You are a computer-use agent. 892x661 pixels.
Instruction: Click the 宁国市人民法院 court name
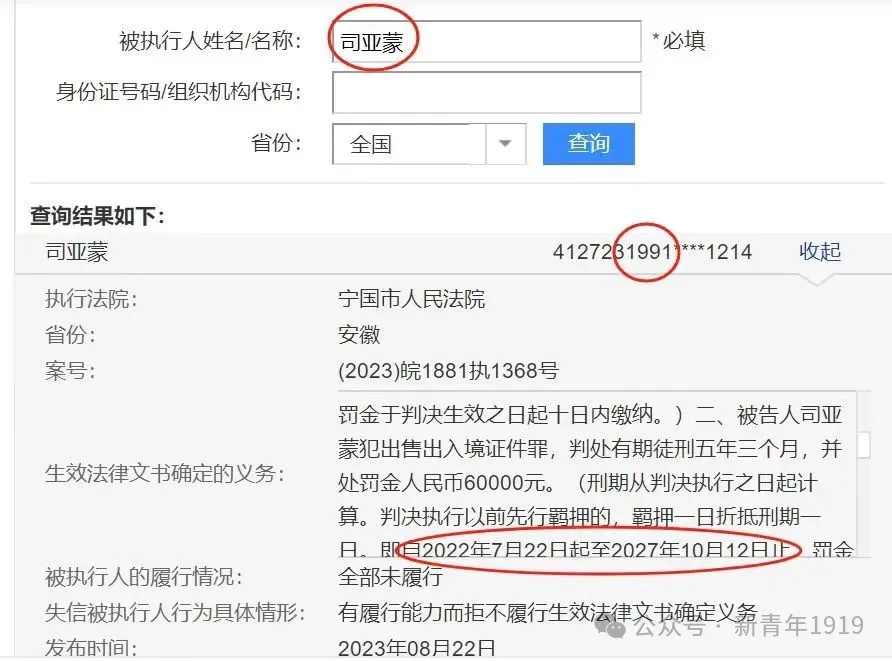(x=411, y=299)
